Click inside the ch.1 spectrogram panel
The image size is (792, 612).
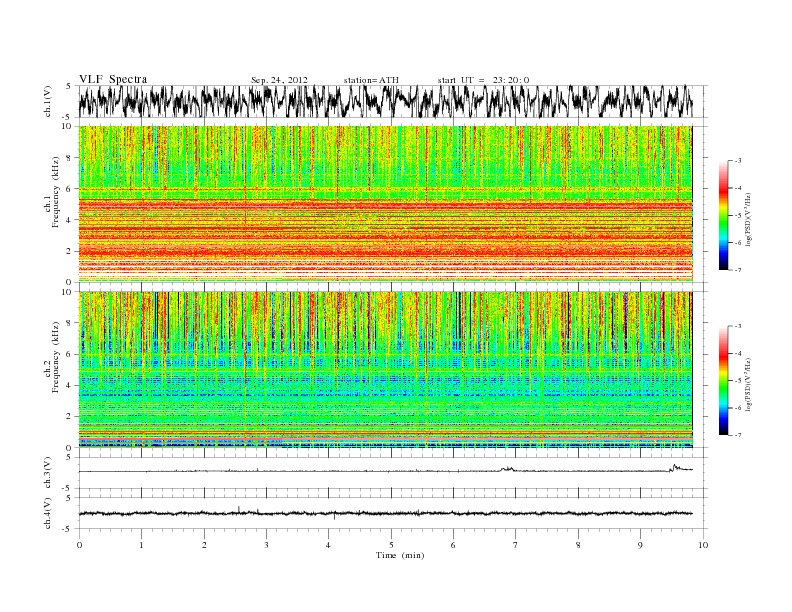coord(385,204)
